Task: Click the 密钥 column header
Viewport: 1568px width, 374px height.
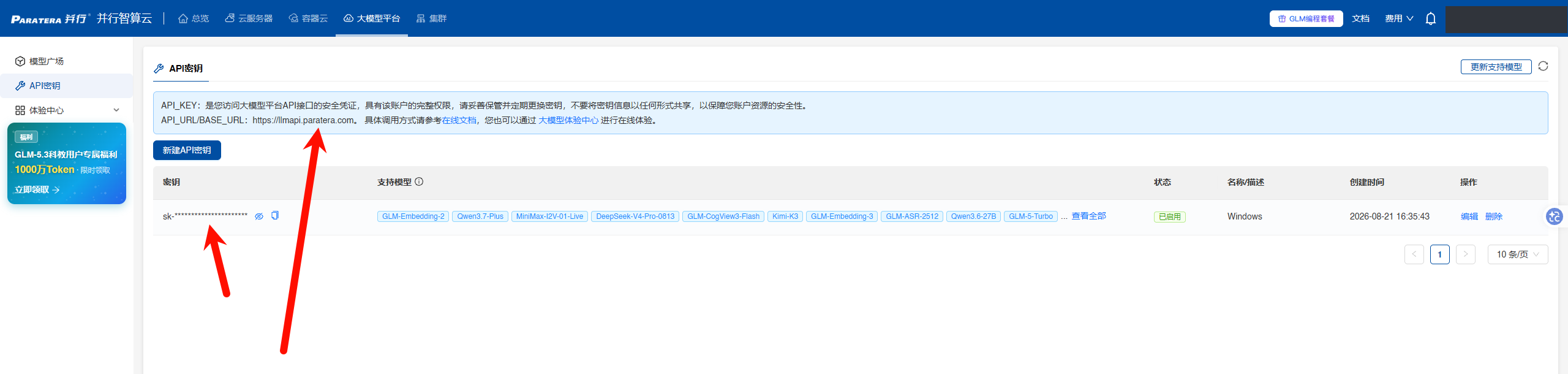Action: click(x=171, y=182)
